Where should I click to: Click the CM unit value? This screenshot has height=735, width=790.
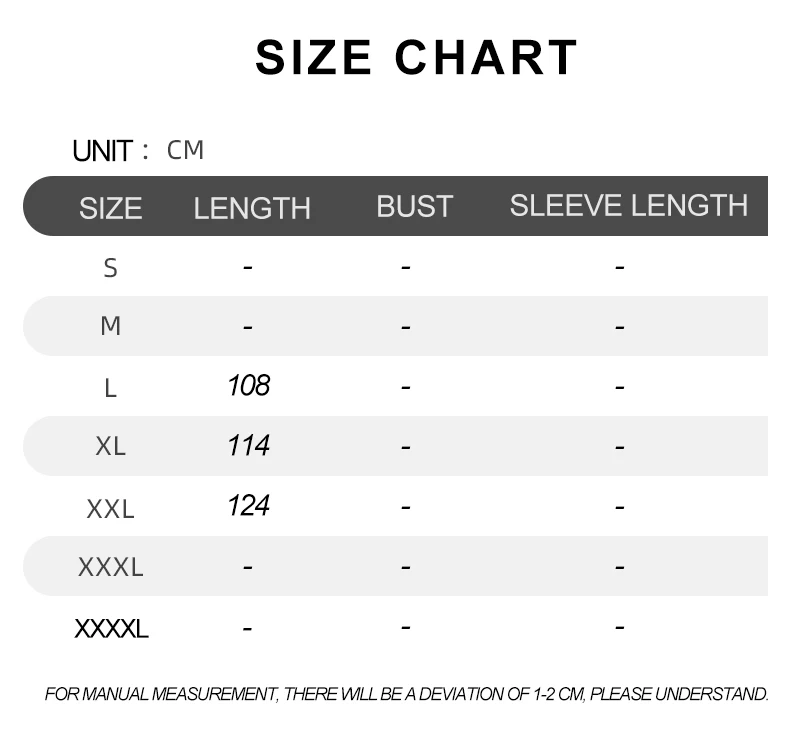[185, 150]
